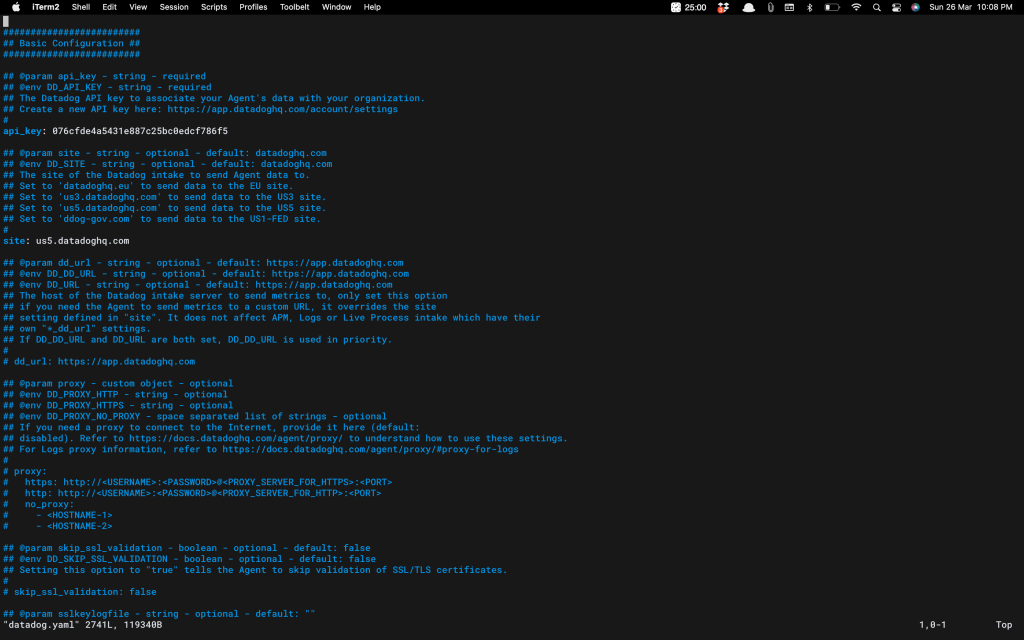The height and width of the screenshot is (640, 1024).
Task: Click the hat-shaped menu bar icon
Action: coord(749,7)
